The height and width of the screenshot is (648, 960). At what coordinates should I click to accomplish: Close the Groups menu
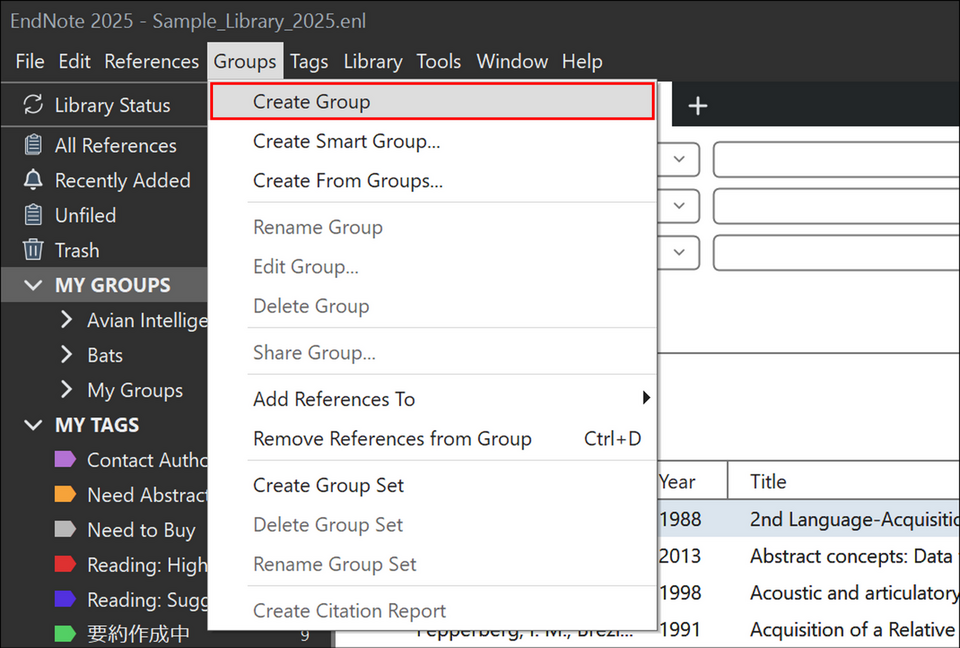[245, 61]
